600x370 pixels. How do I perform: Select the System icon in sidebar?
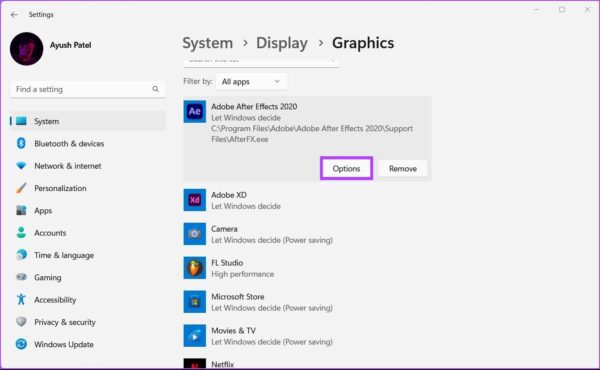(21, 121)
